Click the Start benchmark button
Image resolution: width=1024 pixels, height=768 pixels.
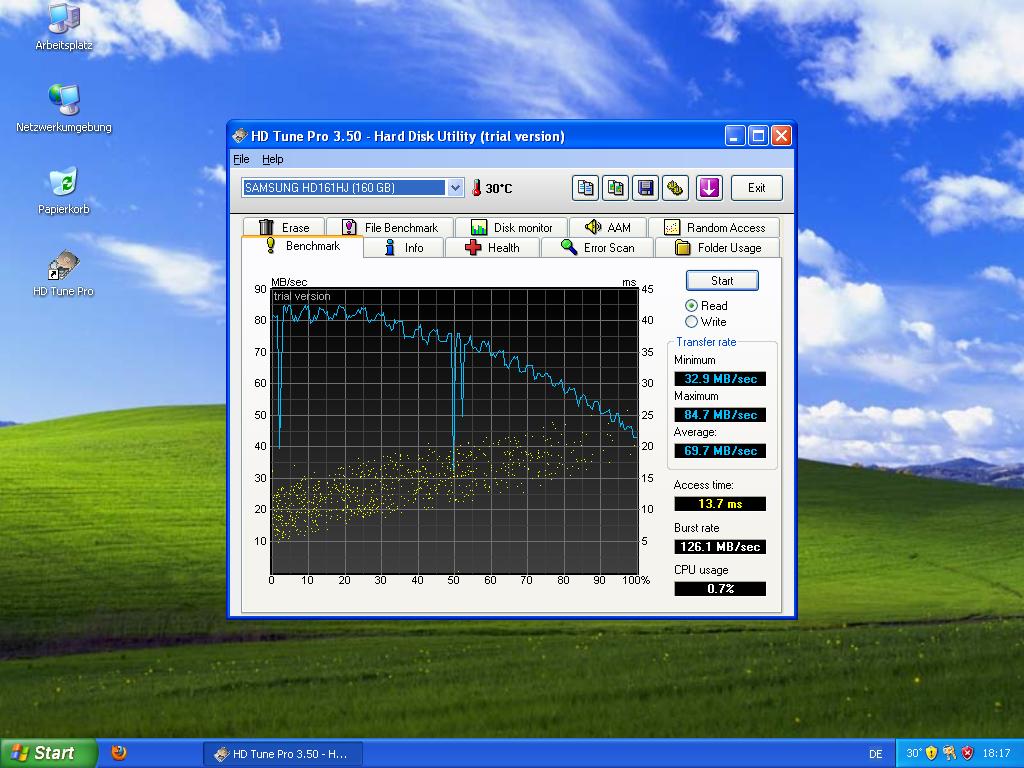click(722, 281)
